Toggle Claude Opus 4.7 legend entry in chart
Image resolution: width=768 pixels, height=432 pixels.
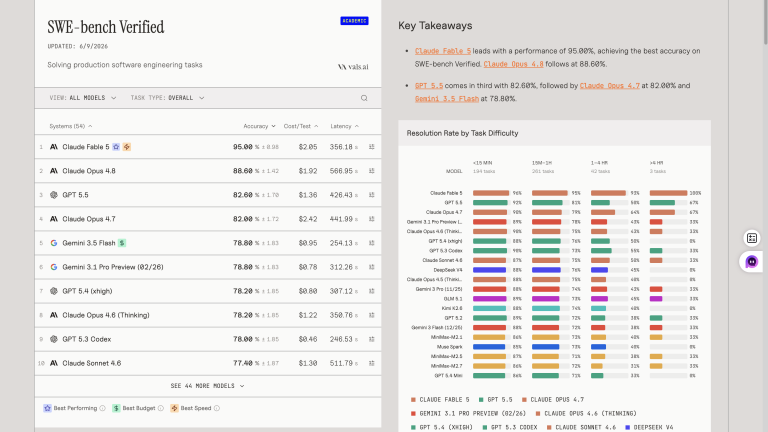[x=553, y=400]
